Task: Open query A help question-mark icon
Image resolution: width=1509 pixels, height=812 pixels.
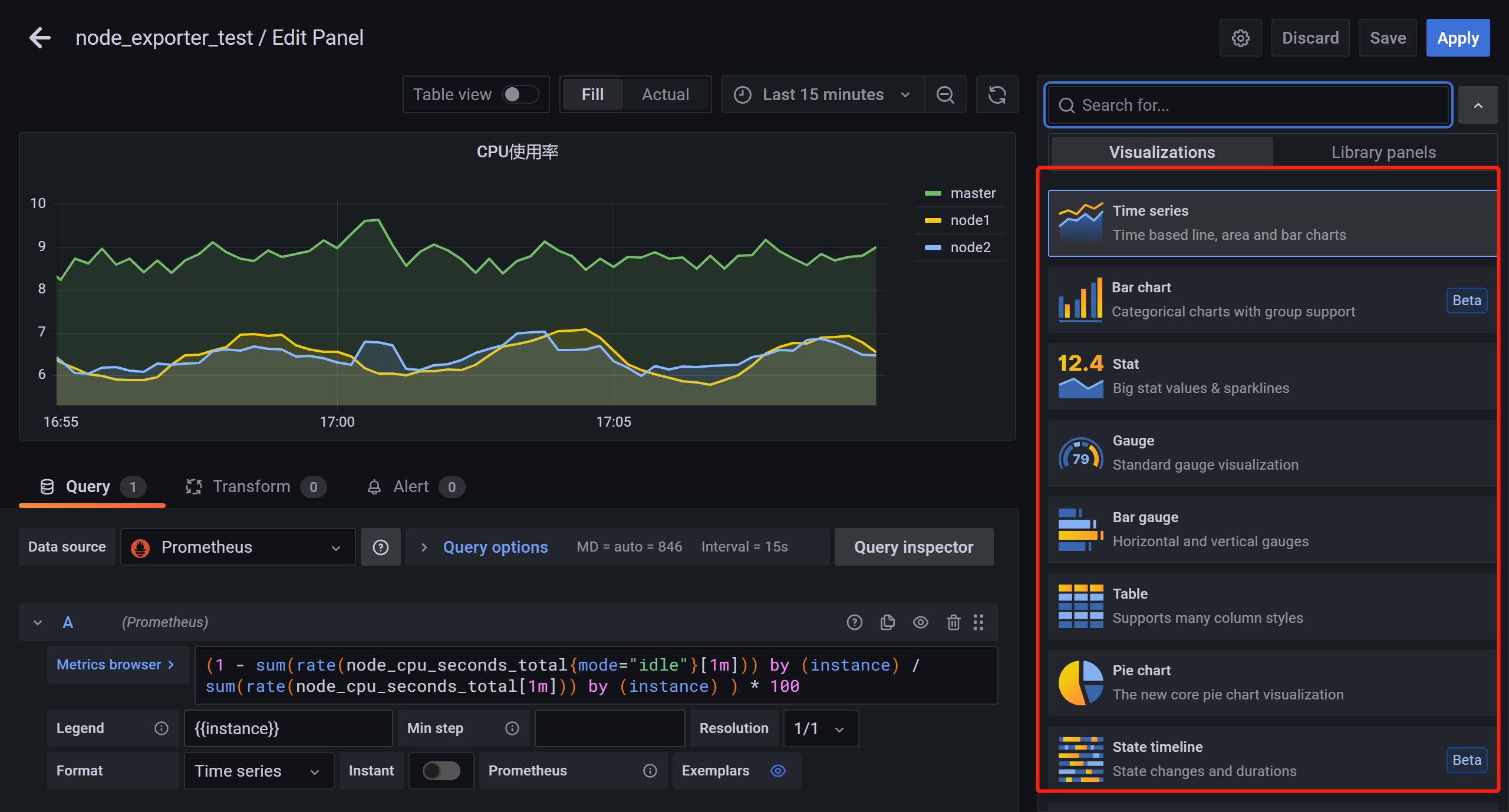Action: click(x=854, y=622)
